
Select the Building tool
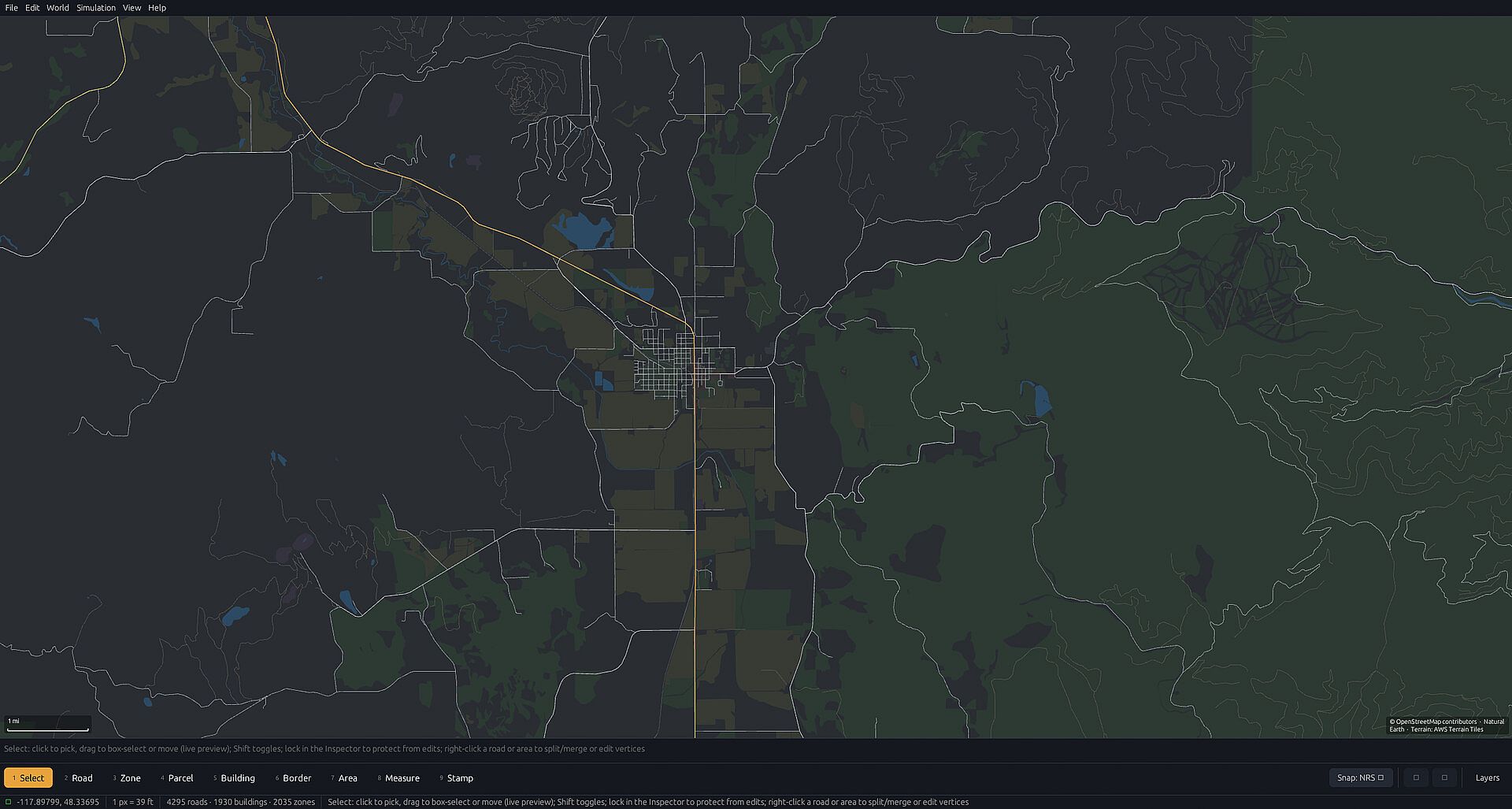coord(233,777)
